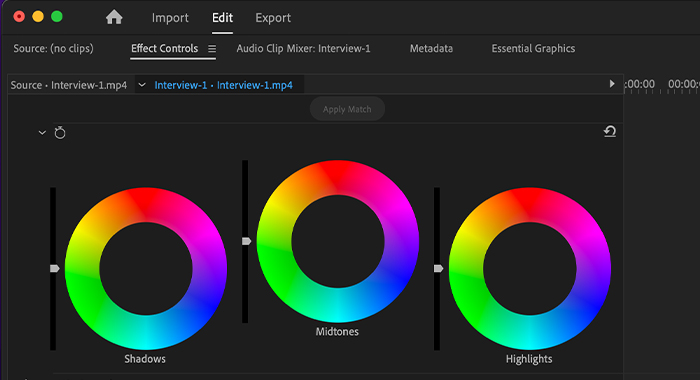Viewport: 700px width, 380px height.
Task: Go to the Home screen icon
Action: pos(114,17)
